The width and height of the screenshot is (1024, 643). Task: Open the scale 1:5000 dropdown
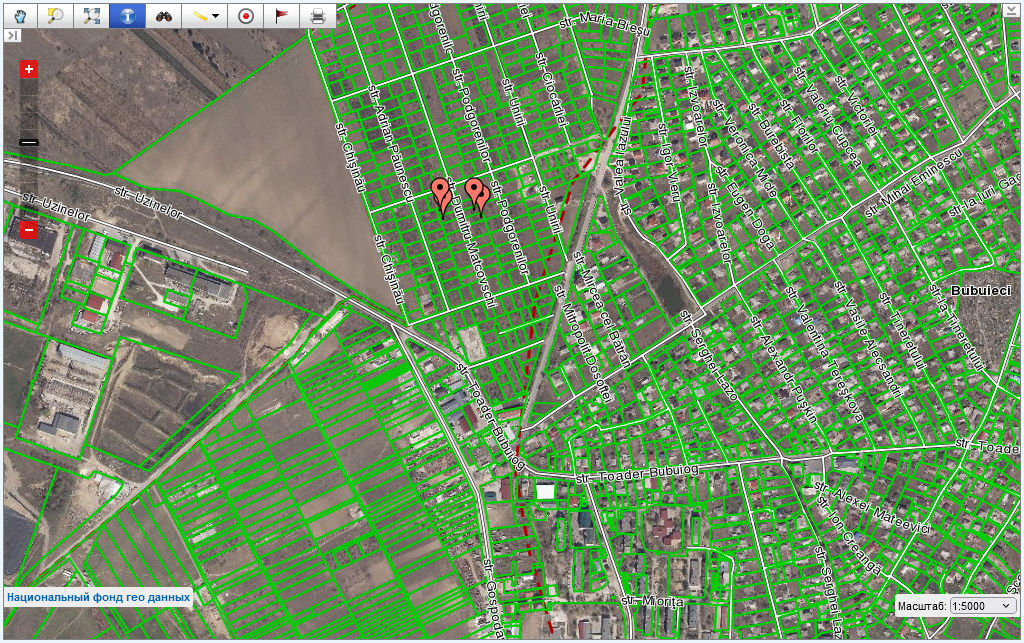(x=983, y=606)
